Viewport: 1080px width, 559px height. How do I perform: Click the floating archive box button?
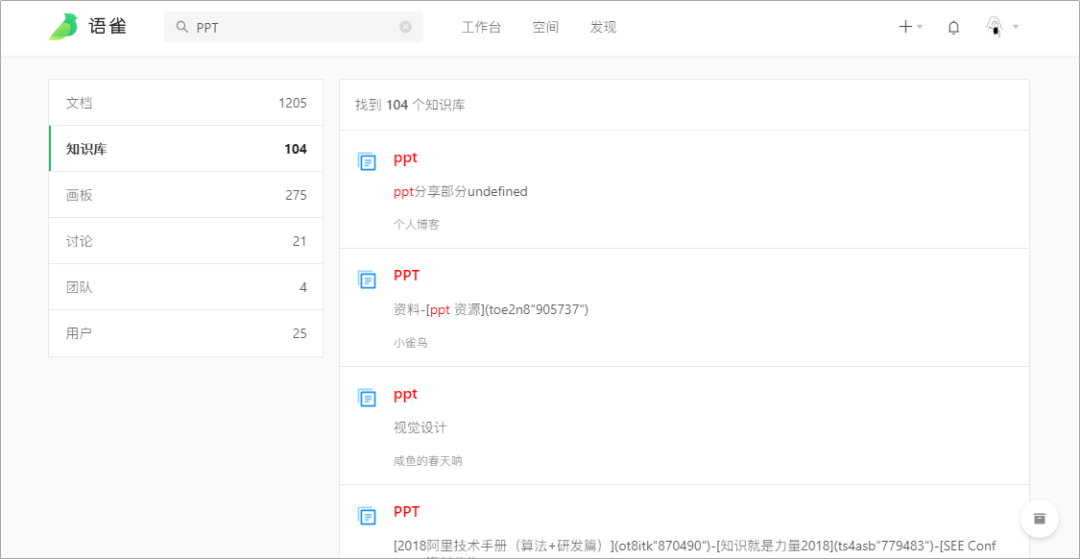click(1039, 518)
